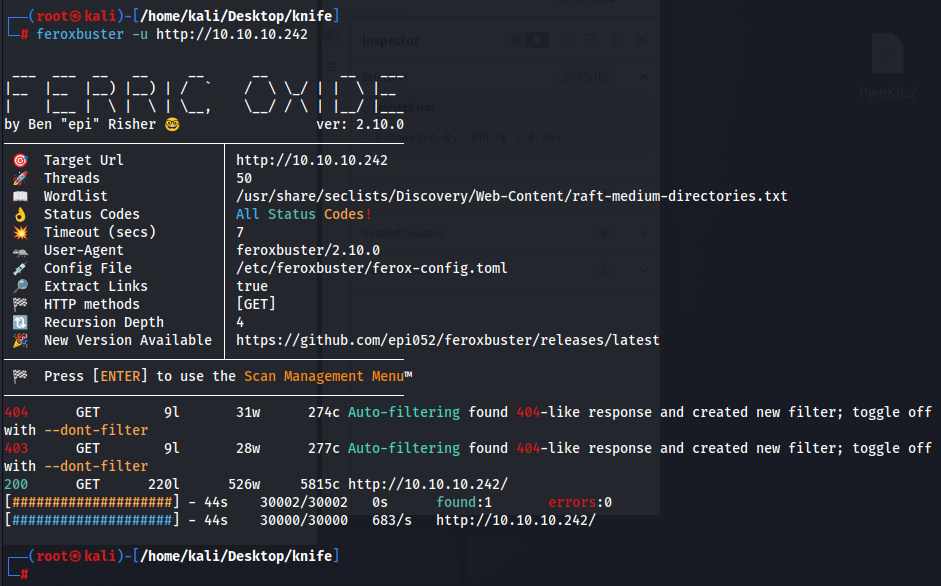The image size is (941, 586).
Task: Click the party popper beside New Version Available
Action: (20, 340)
